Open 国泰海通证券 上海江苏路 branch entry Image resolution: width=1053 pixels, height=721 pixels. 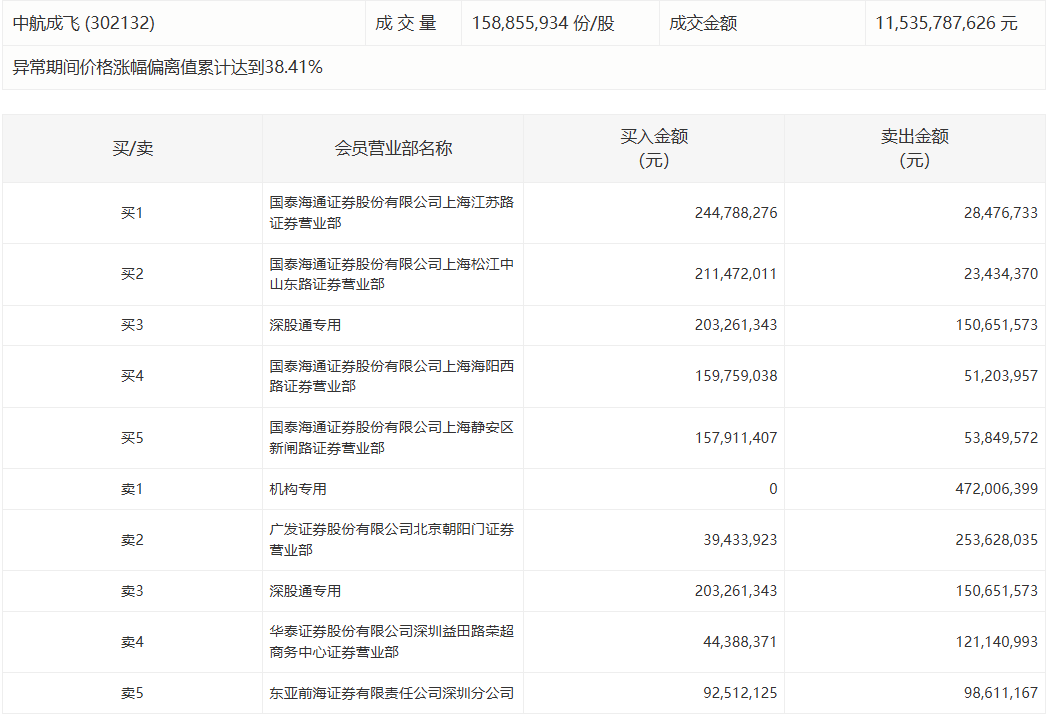[392, 212]
